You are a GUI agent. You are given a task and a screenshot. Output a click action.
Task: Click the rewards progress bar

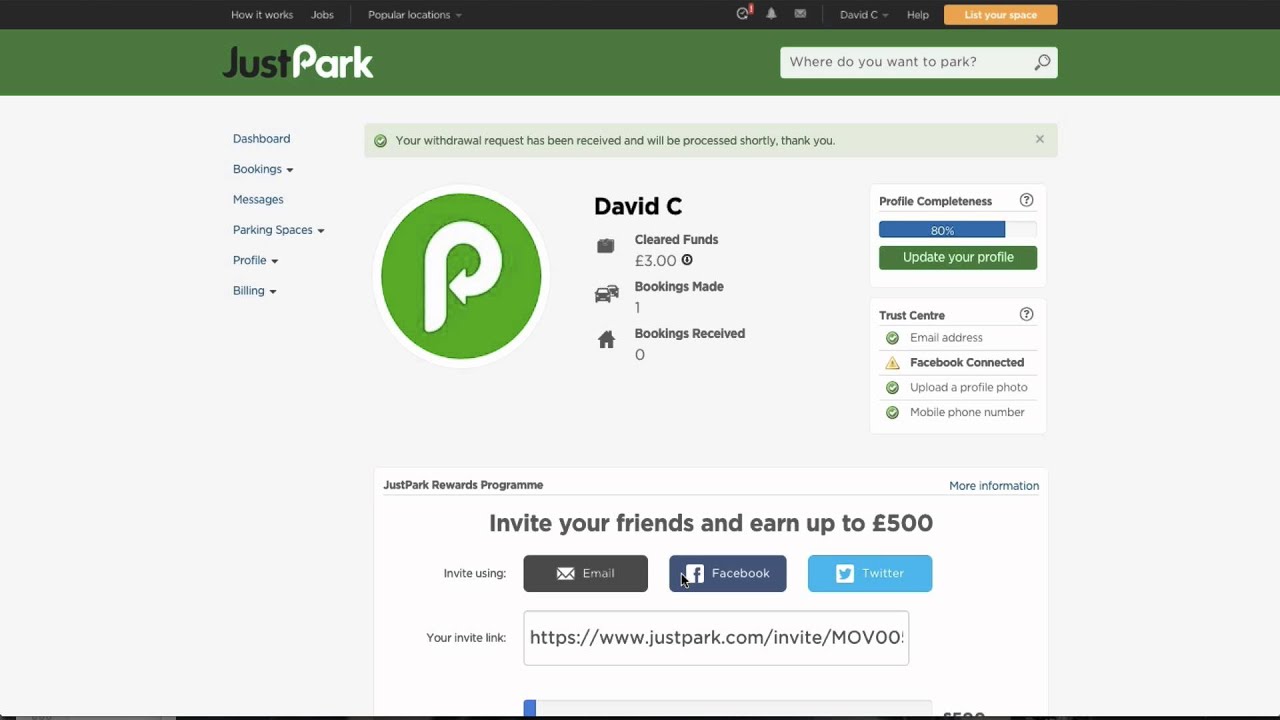pyautogui.click(x=728, y=709)
